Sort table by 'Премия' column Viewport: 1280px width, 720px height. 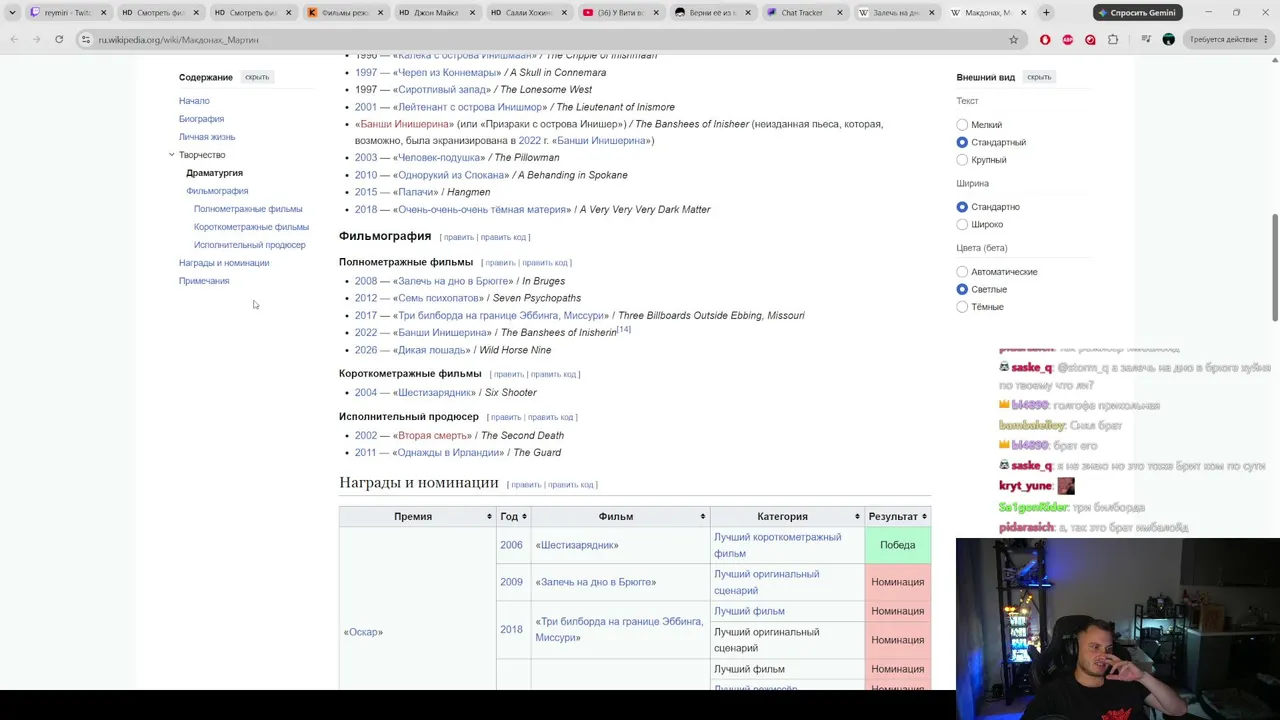[x=417, y=517]
